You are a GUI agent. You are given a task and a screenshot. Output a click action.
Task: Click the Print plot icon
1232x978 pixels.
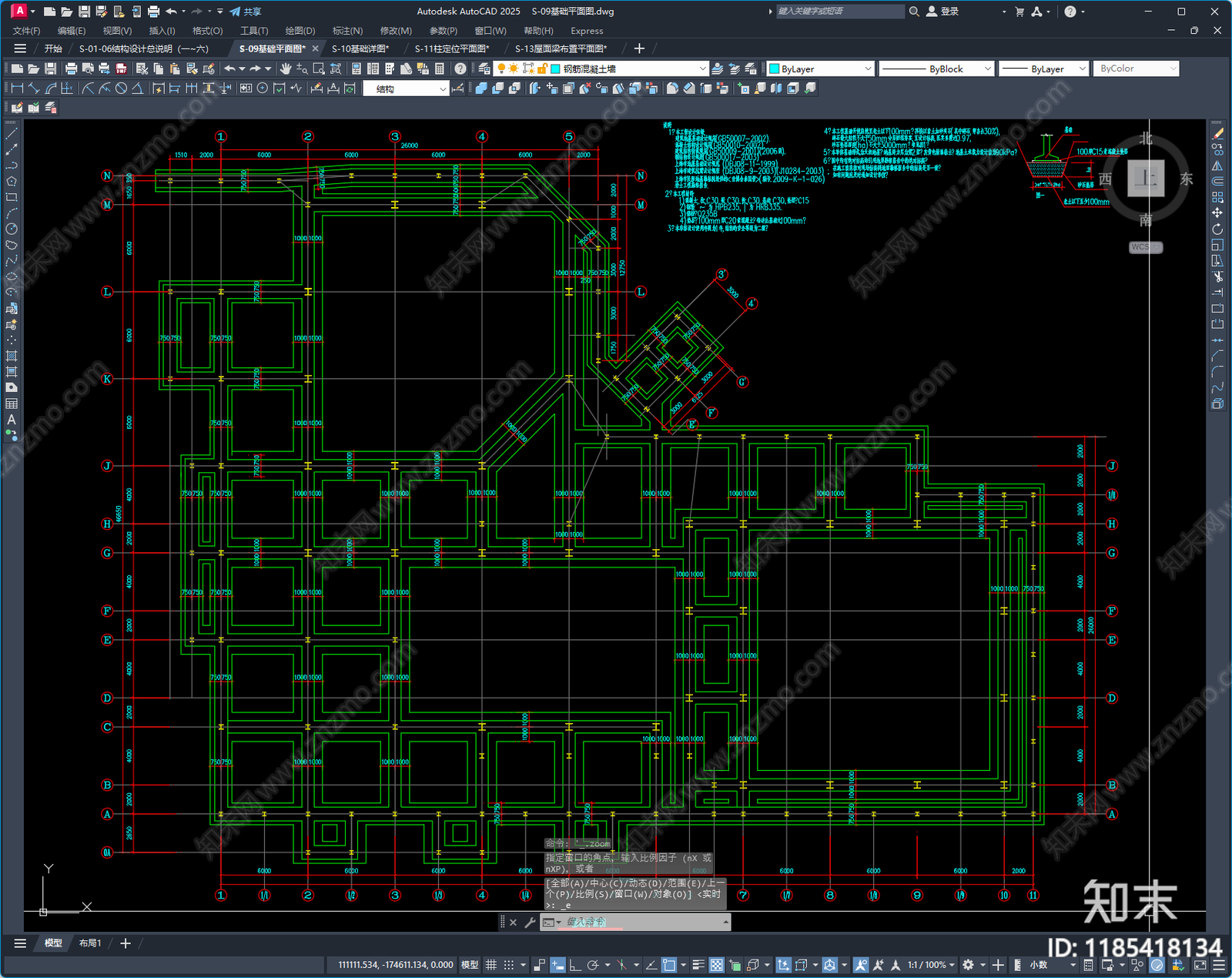pos(72,69)
